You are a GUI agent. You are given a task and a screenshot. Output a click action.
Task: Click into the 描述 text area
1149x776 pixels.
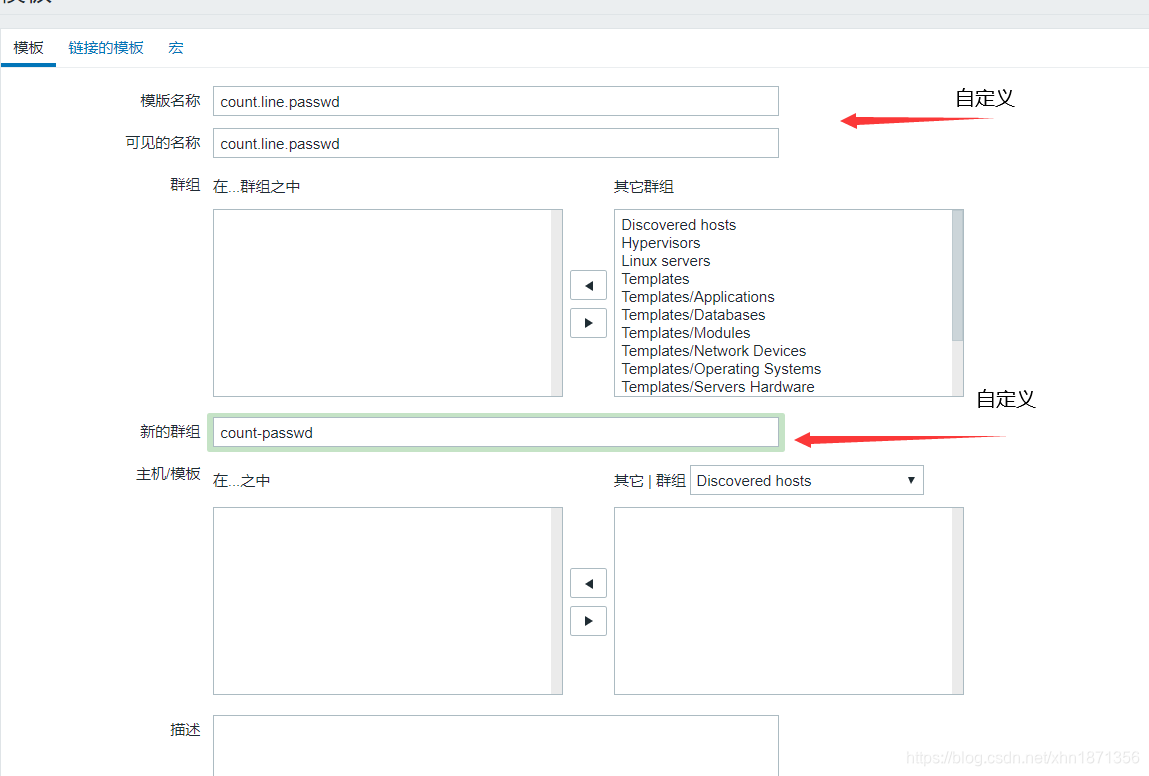(x=495, y=745)
